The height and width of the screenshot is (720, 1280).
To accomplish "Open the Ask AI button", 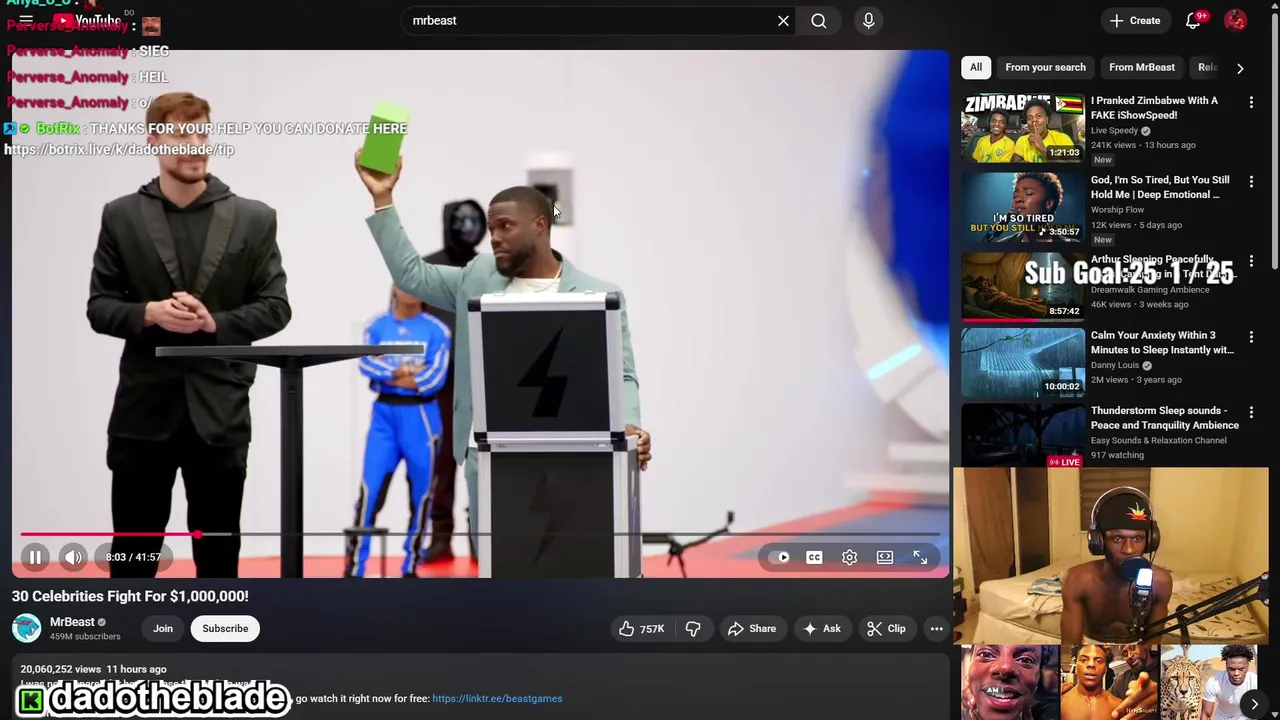I will 821,628.
